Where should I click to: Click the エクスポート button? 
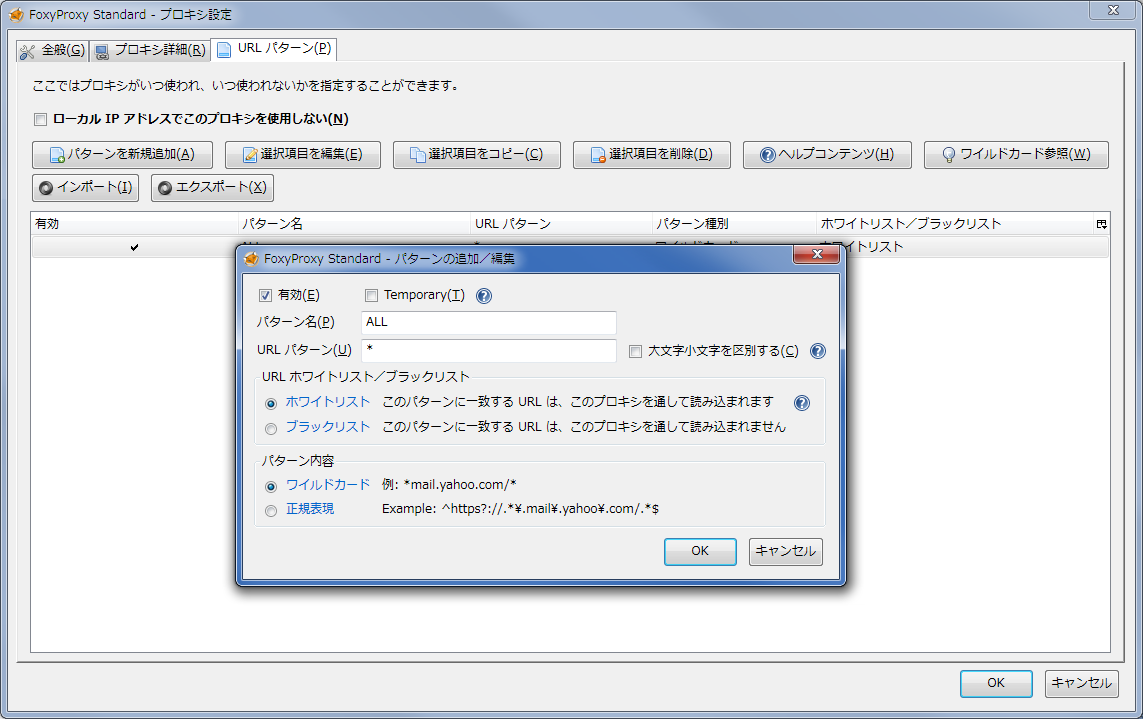[212, 187]
